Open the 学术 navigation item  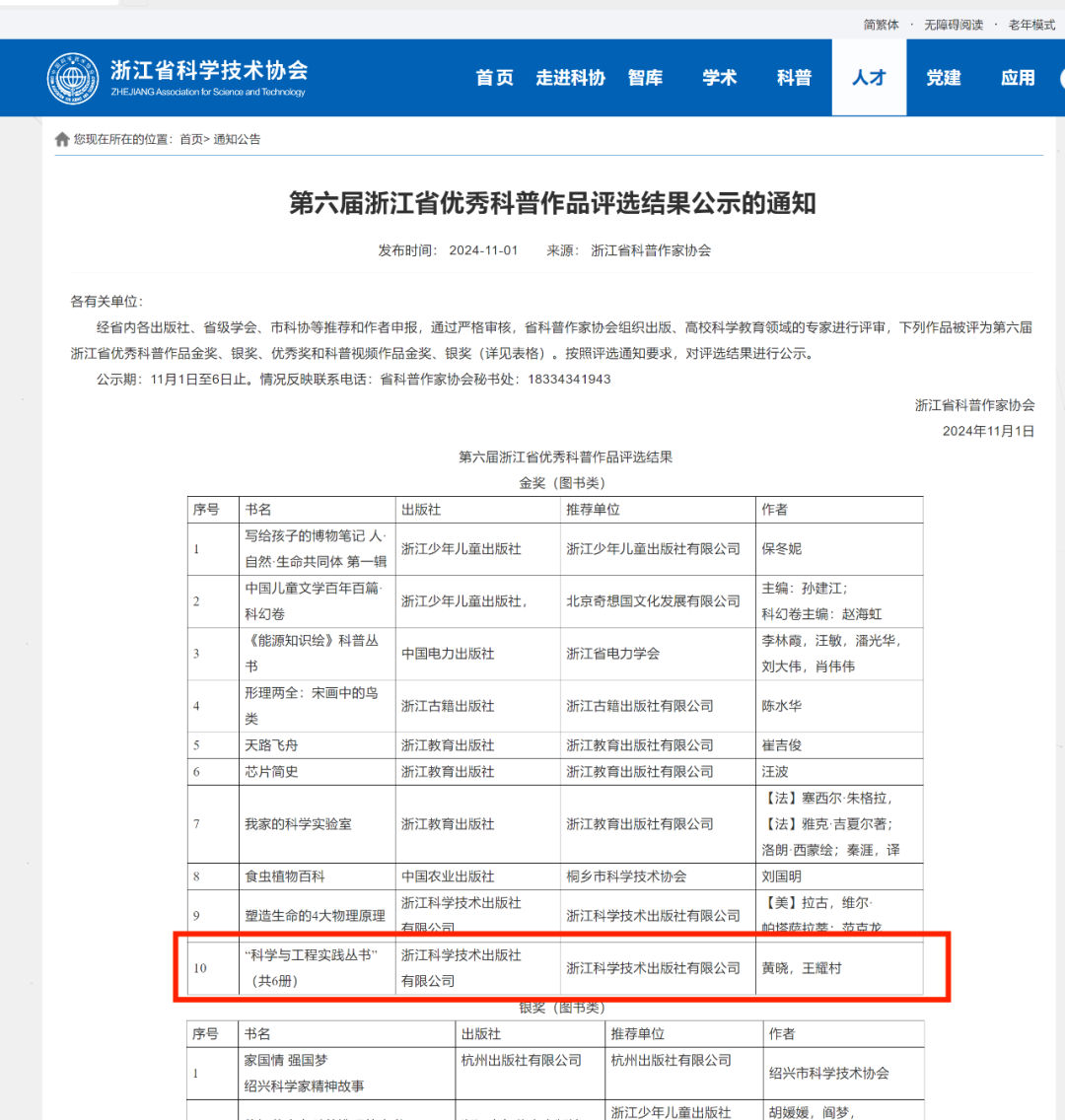tap(719, 77)
